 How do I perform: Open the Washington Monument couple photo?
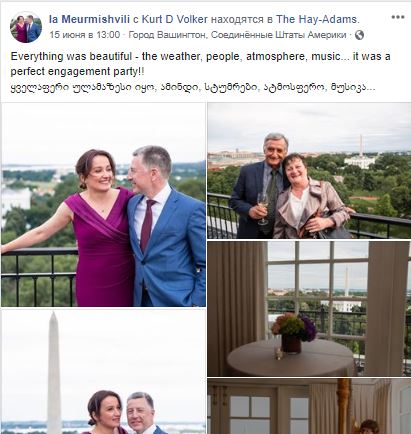click(103, 372)
